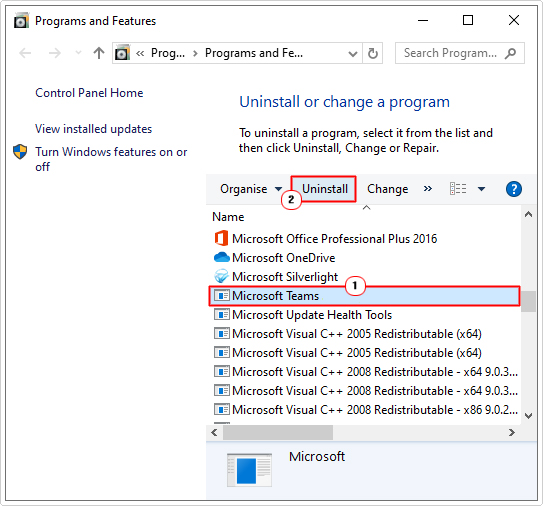Click the Prog... breadcrumb segment
Screen dimensions: 543x506
[x=168, y=53]
